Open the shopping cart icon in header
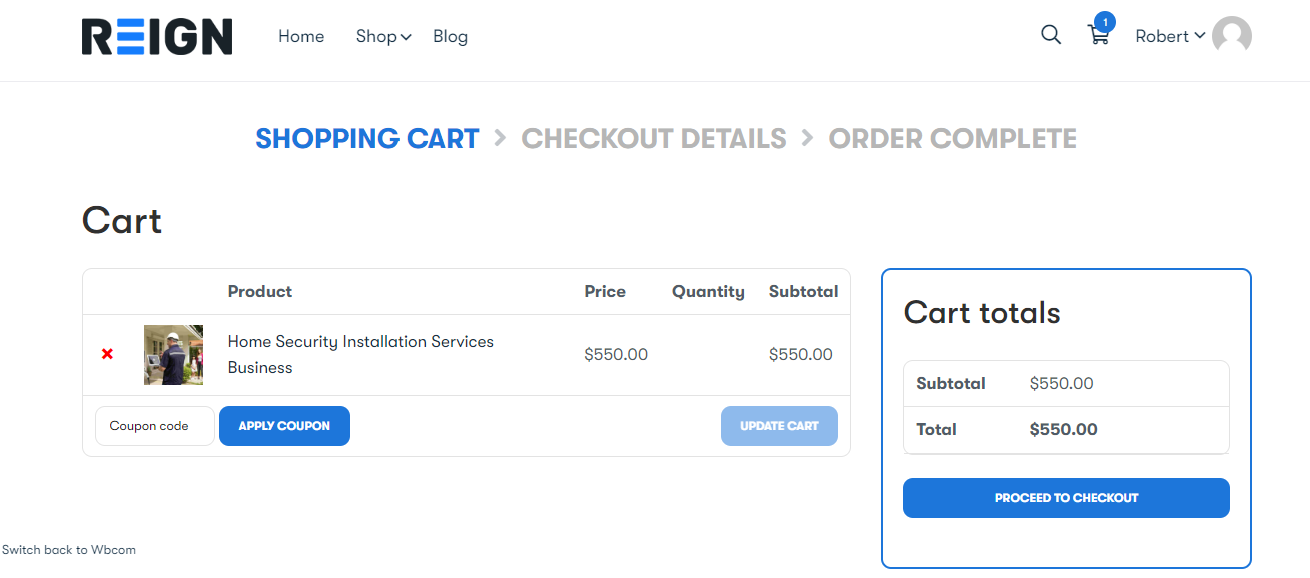 click(1098, 37)
